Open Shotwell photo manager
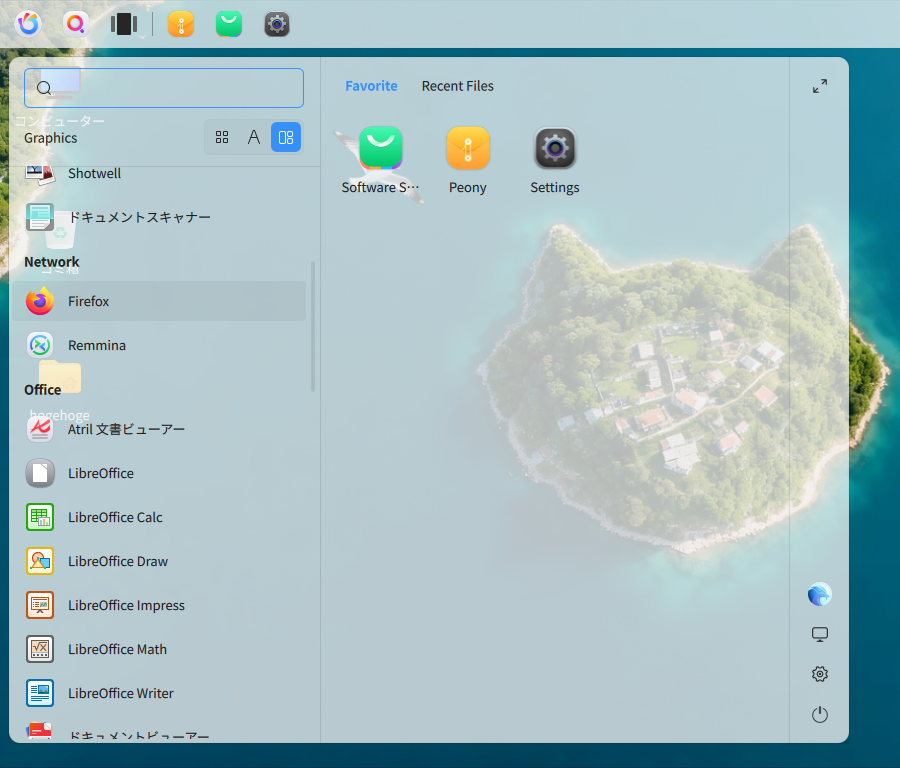 (x=158, y=173)
